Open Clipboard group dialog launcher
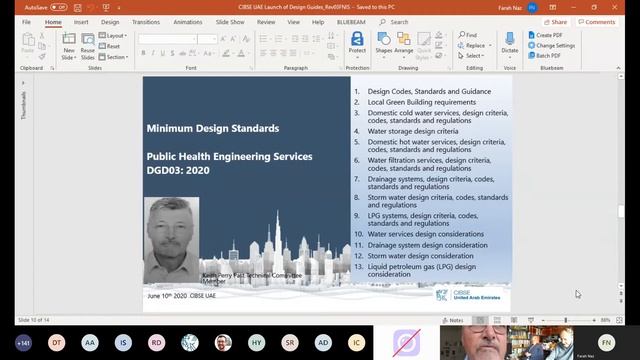The height and width of the screenshot is (360, 640). pyautogui.click(x=52, y=68)
